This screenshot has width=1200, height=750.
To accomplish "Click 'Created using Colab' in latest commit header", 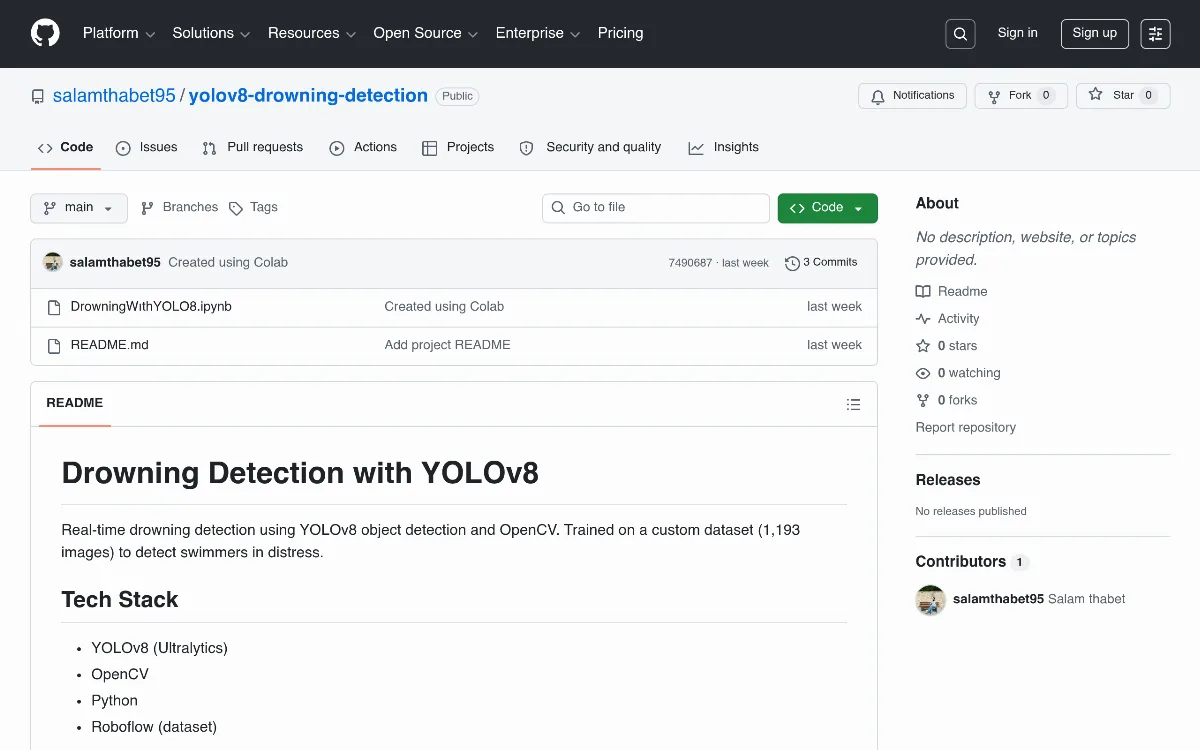I will pos(228,263).
